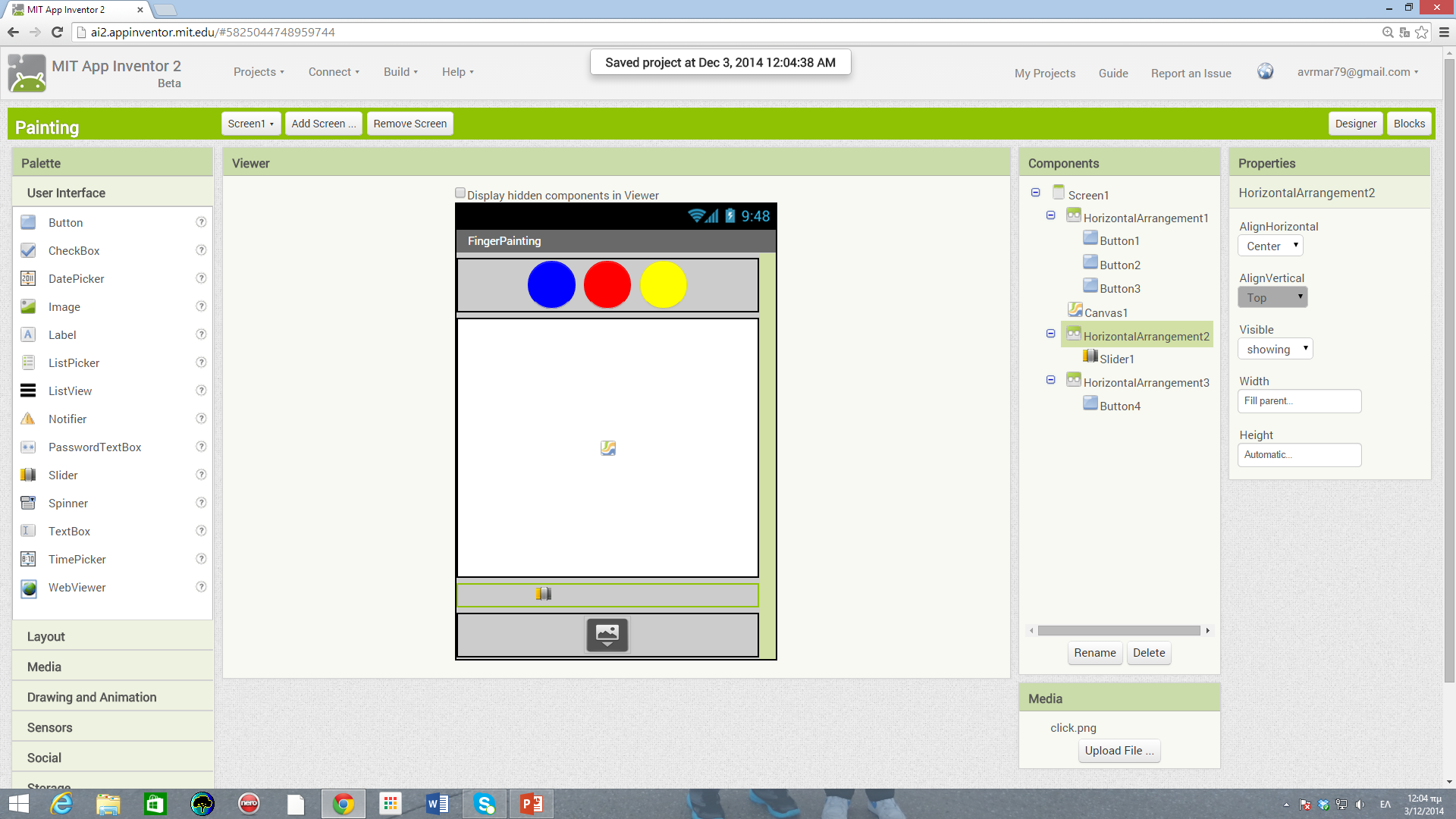The height and width of the screenshot is (819, 1456).
Task: Click the Spinner palette icon
Action: pyautogui.click(x=28, y=503)
